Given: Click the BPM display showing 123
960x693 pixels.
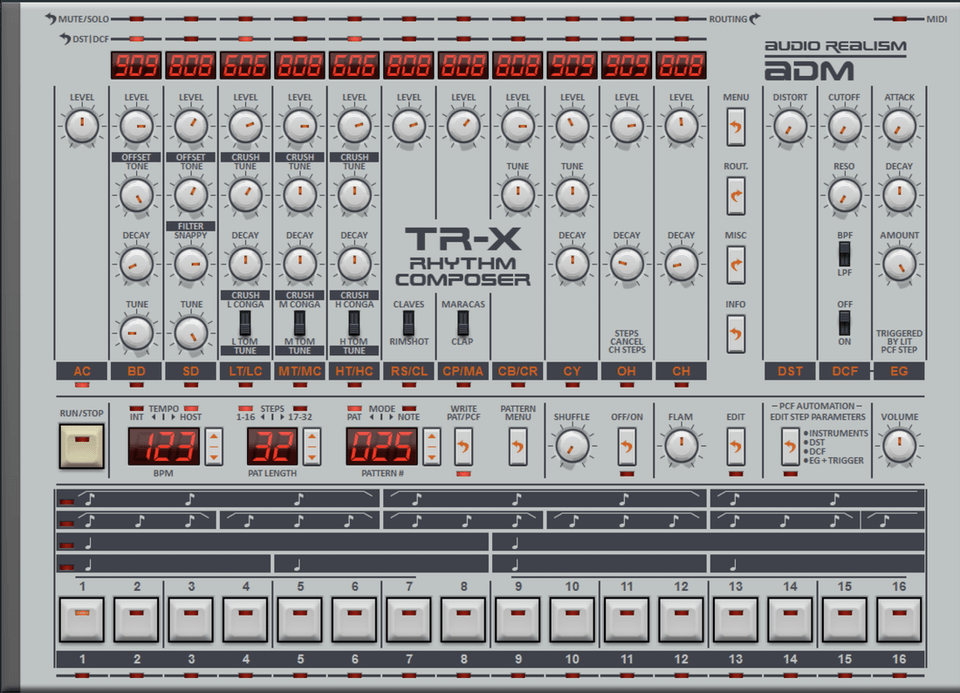Looking at the screenshot, I should point(163,446).
